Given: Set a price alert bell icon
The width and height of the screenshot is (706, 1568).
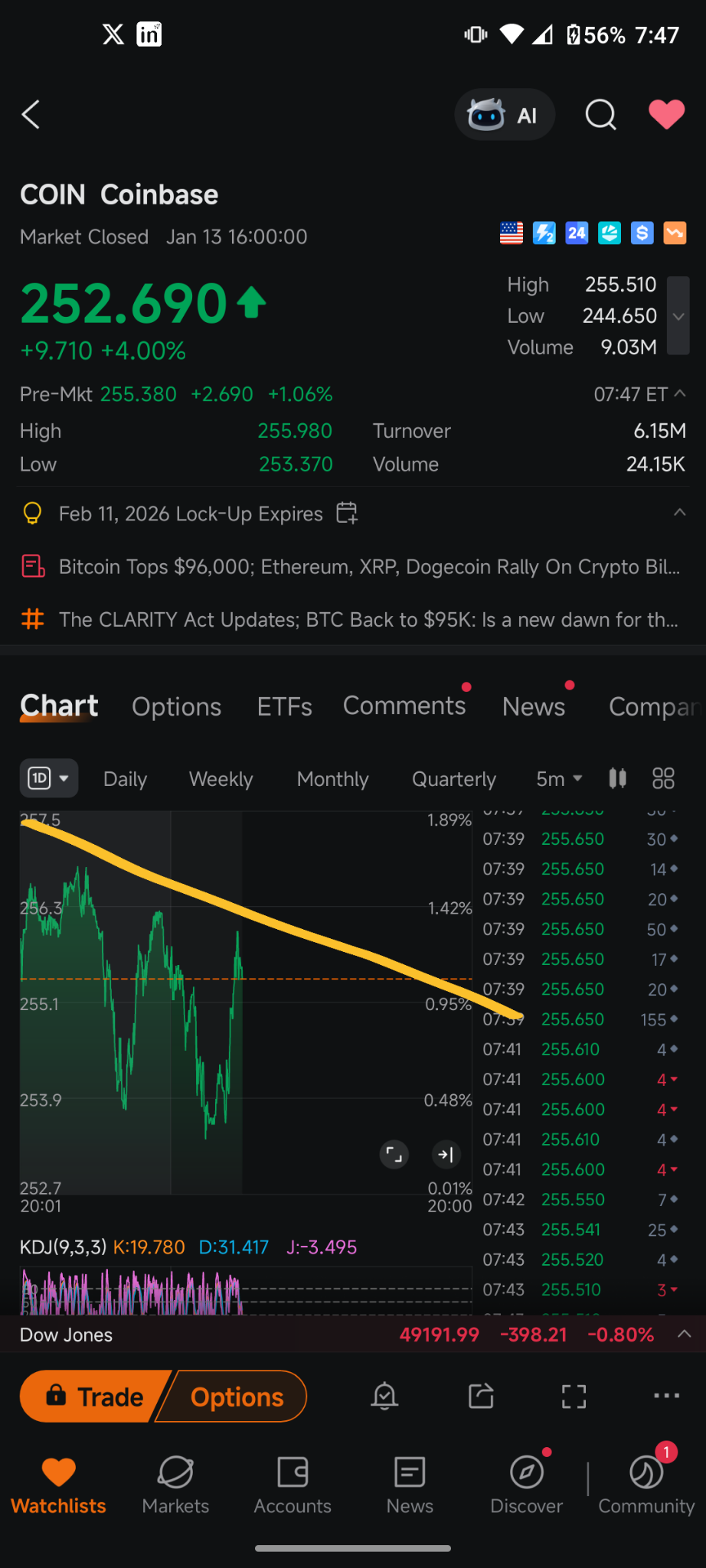Looking at the screenshot, I should point(384,1397).
